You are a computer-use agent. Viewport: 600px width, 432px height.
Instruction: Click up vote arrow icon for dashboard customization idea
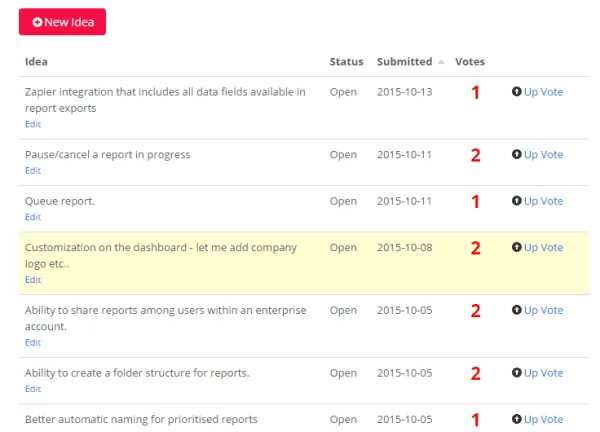516,248
